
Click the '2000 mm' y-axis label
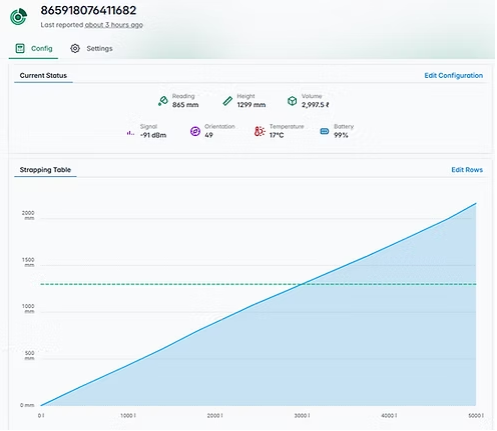[x=28, y=215]
